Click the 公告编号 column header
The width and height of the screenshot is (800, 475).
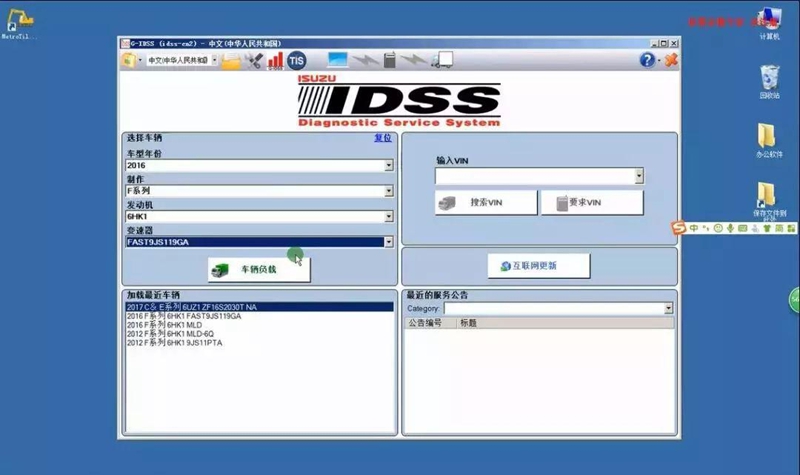click(x=431, y=323)
